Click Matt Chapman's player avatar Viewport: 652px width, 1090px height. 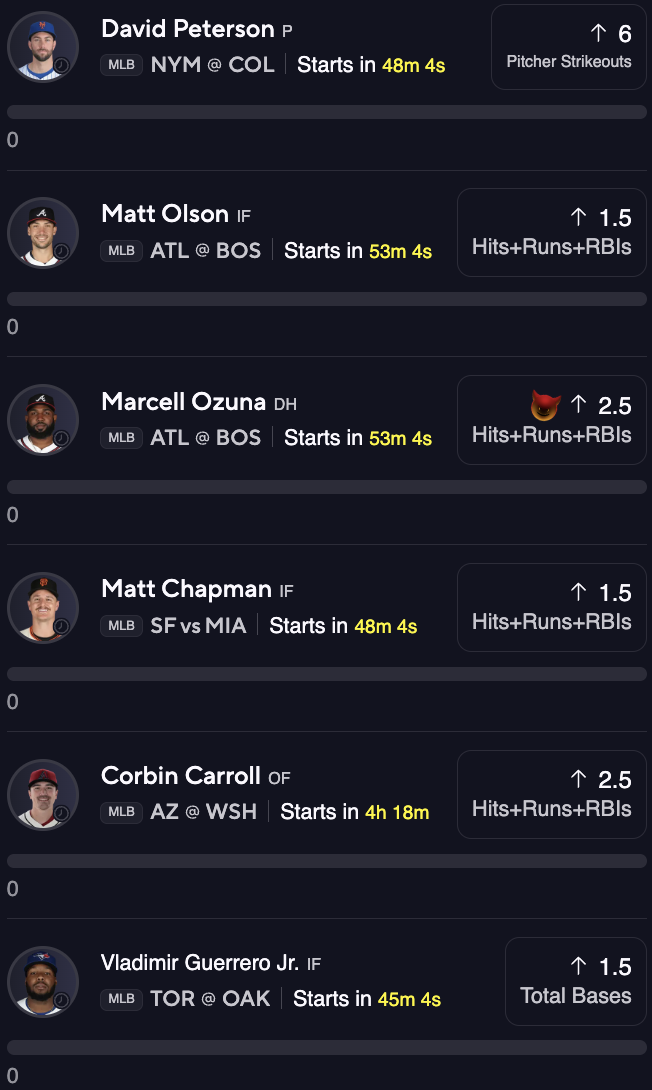point(43,607)
